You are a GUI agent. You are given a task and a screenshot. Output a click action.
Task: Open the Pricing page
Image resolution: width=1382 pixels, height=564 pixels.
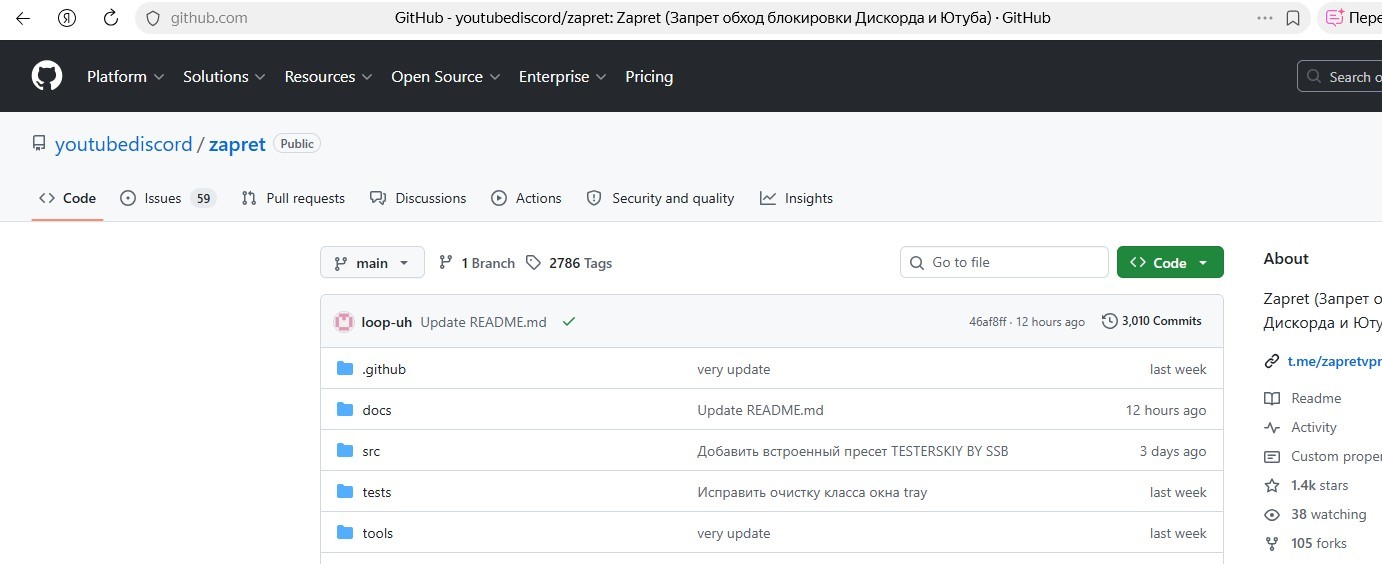[x=649, y=77]
